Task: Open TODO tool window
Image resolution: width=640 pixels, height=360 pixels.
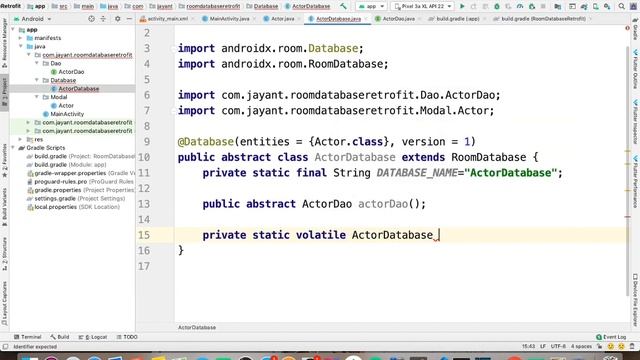Action: (x=127, y=337)
